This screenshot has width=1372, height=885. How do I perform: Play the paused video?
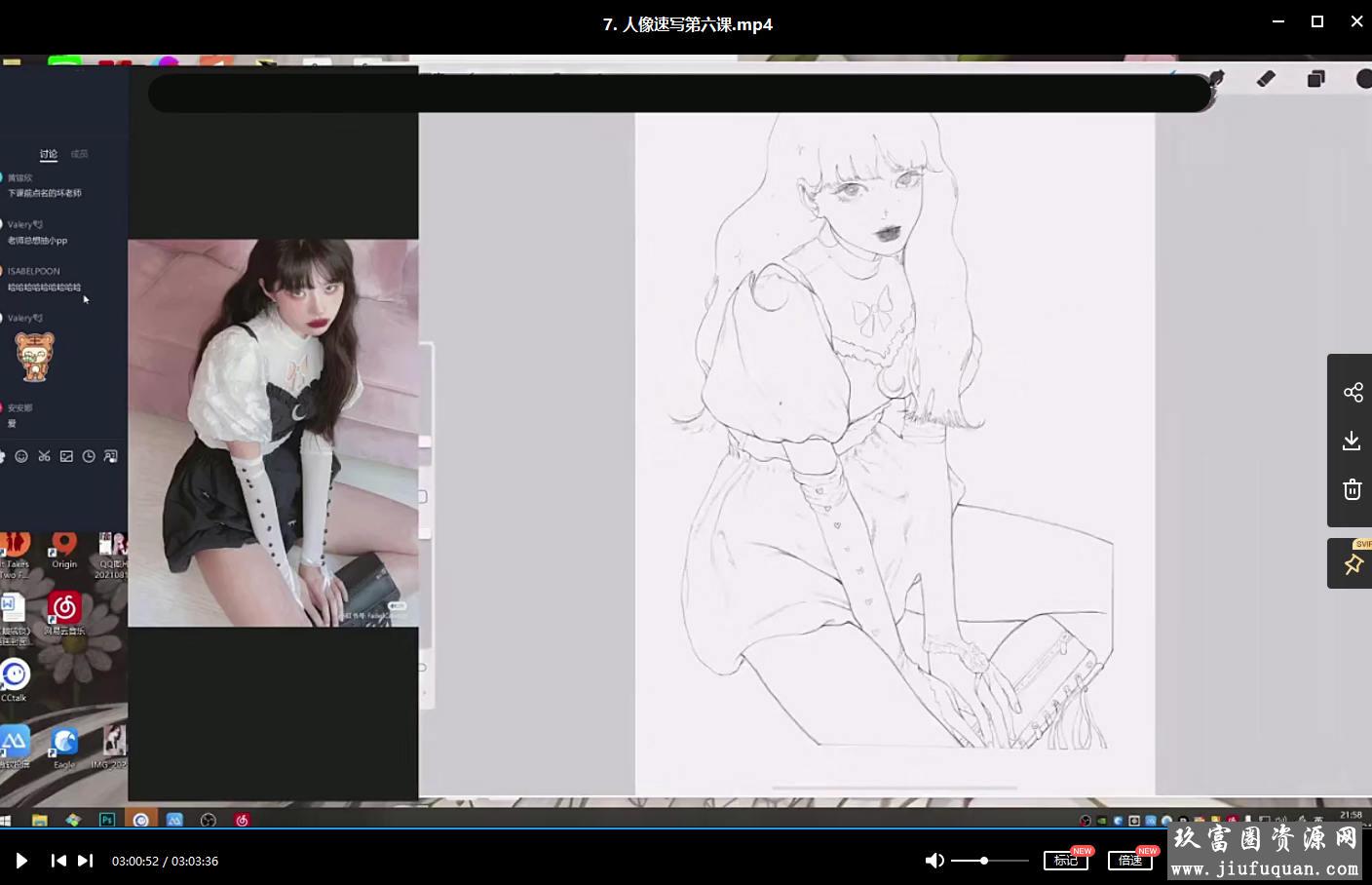tap(21, 861)
